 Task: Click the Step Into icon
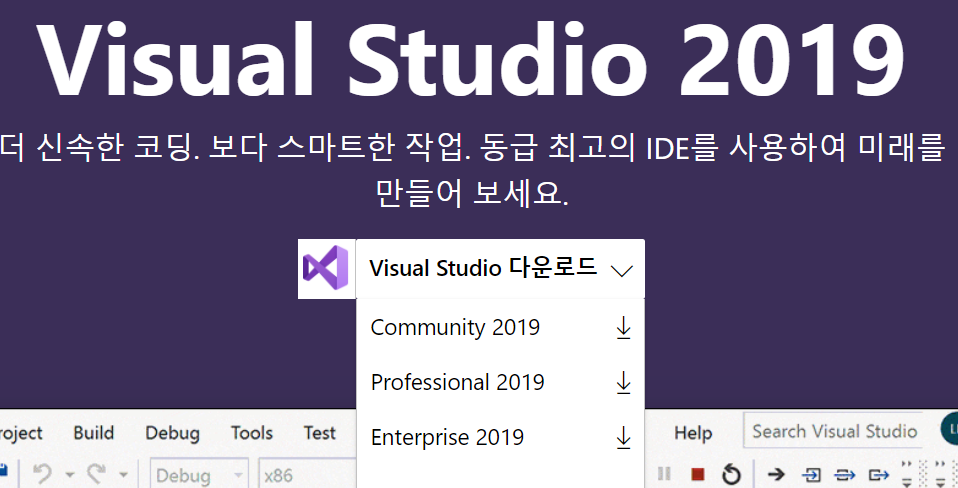tap(811, 475)
